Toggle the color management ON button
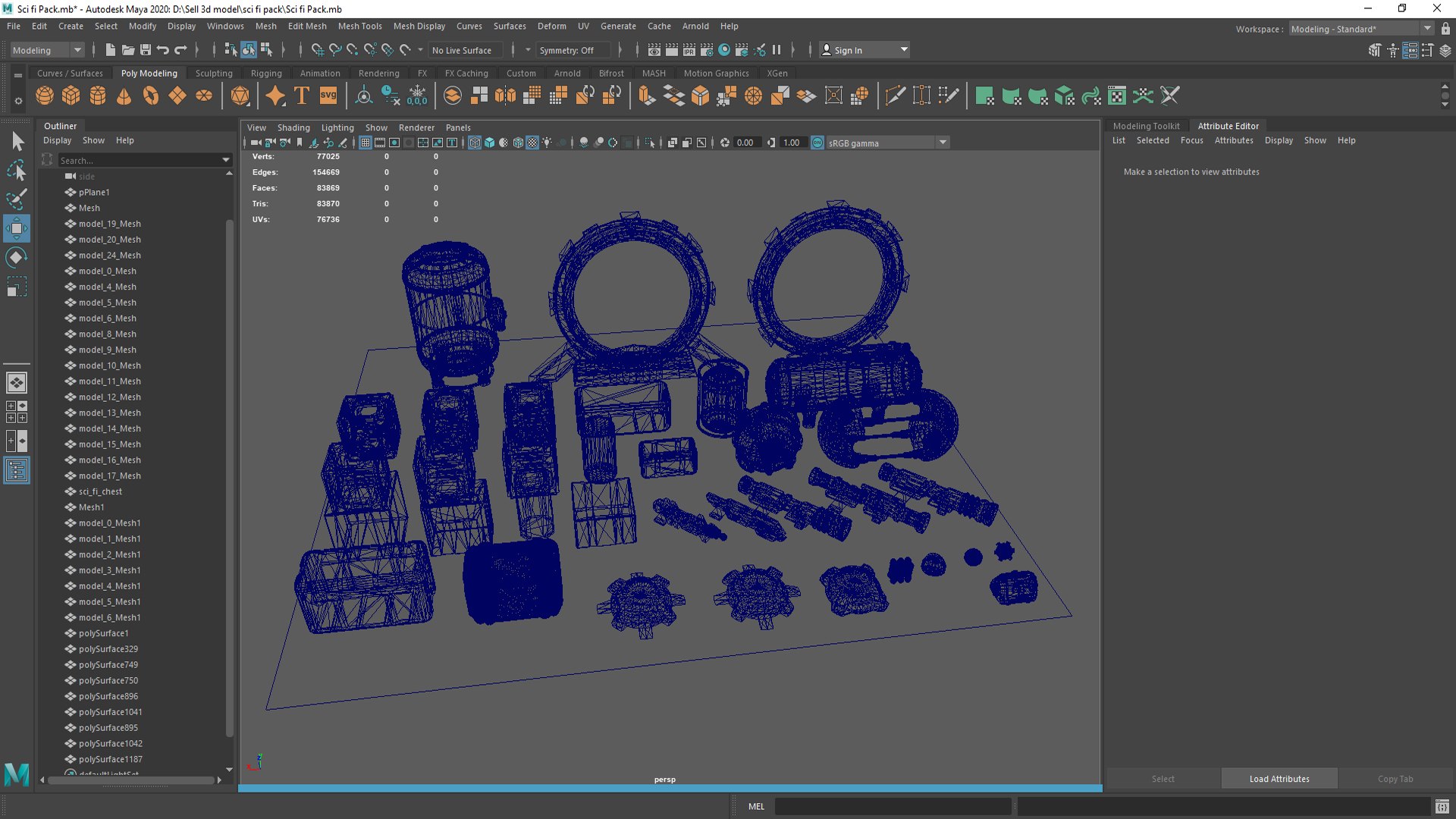Viewport: 1456px width, 819px height. click(x=817, y=143)
